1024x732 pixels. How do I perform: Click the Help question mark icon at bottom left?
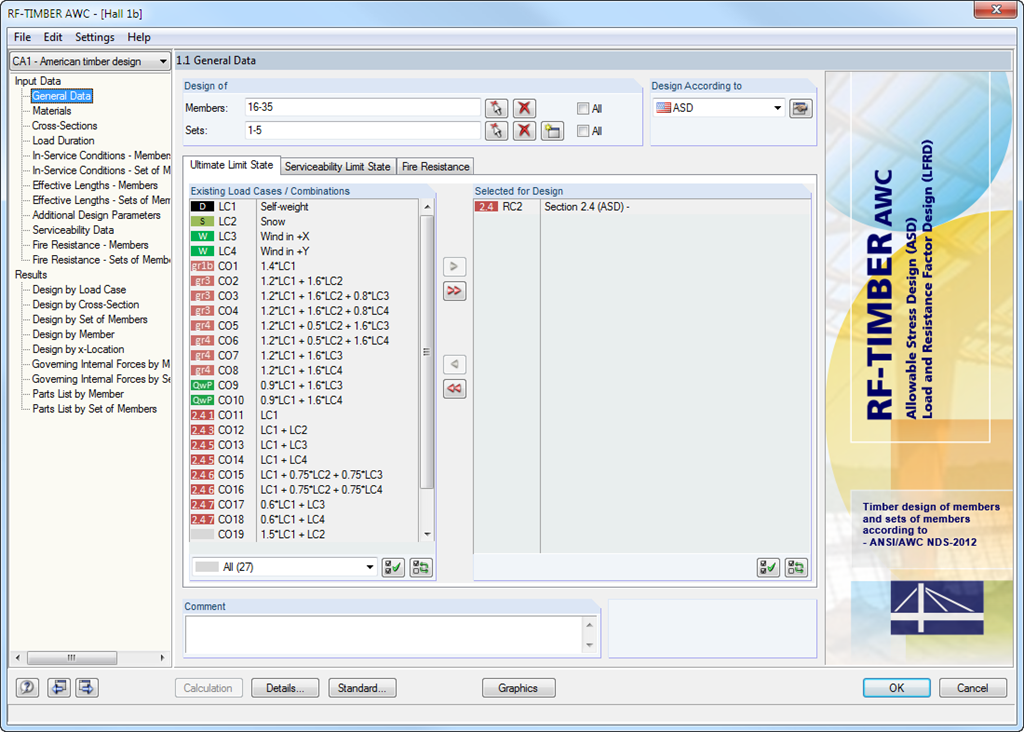coord(27,688)
